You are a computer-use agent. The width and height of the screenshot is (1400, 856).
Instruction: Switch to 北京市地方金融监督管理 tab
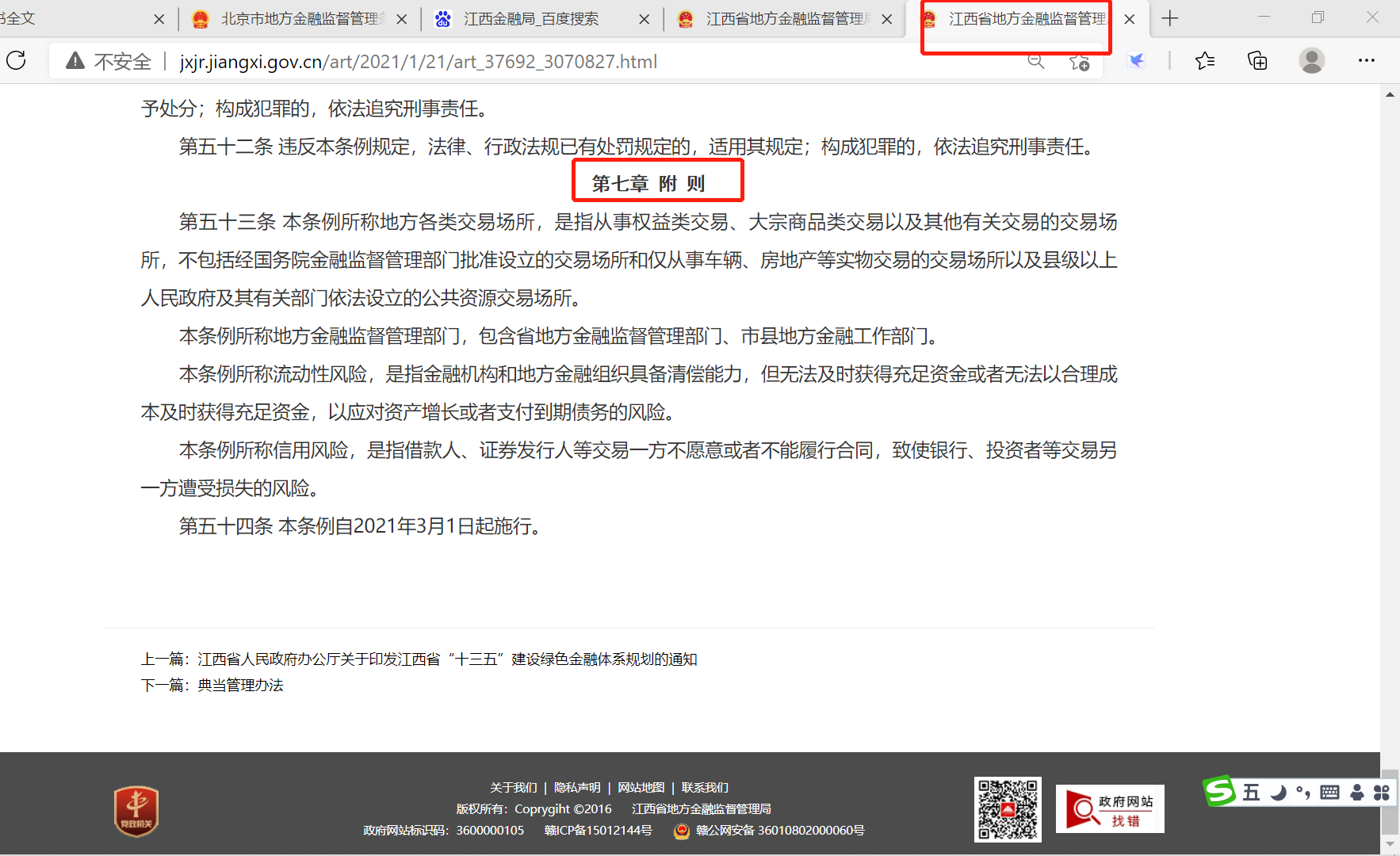pos(301,19)
